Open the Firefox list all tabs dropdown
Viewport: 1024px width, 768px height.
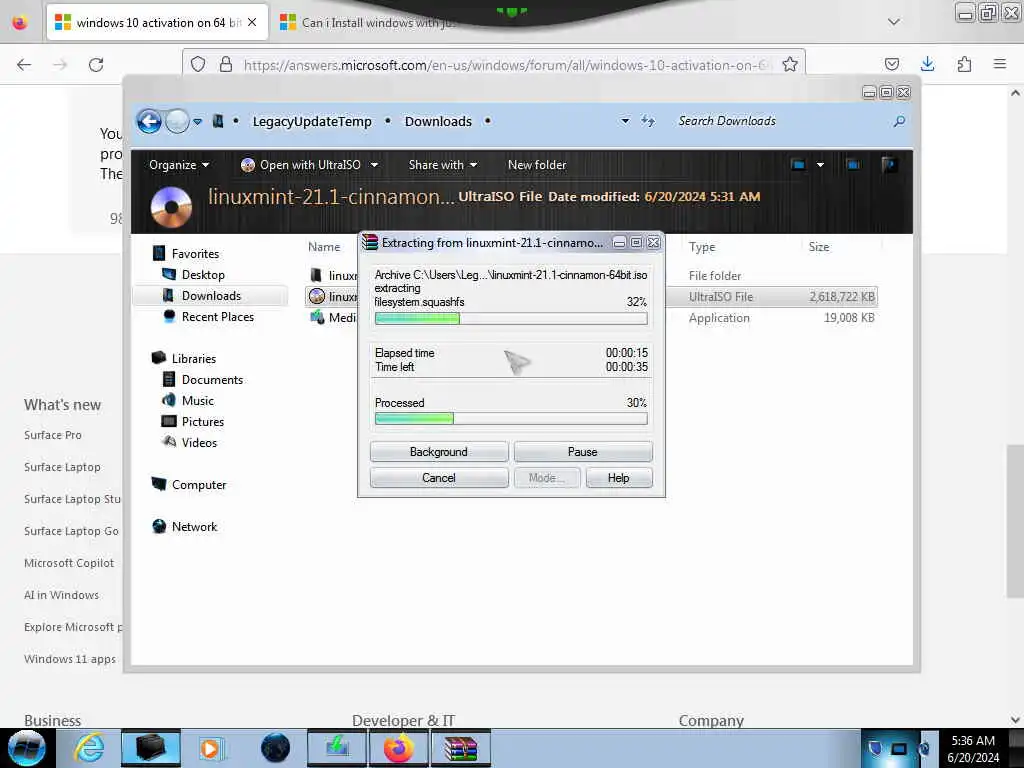(893, 22)
